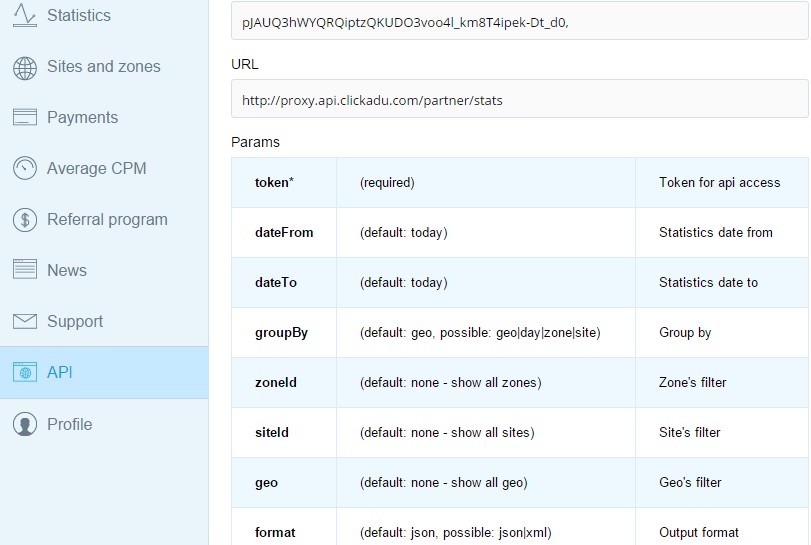The image size is (811, 545).
Task: Select Average CPM in the sidebar
Action: (x=96, y=169)
